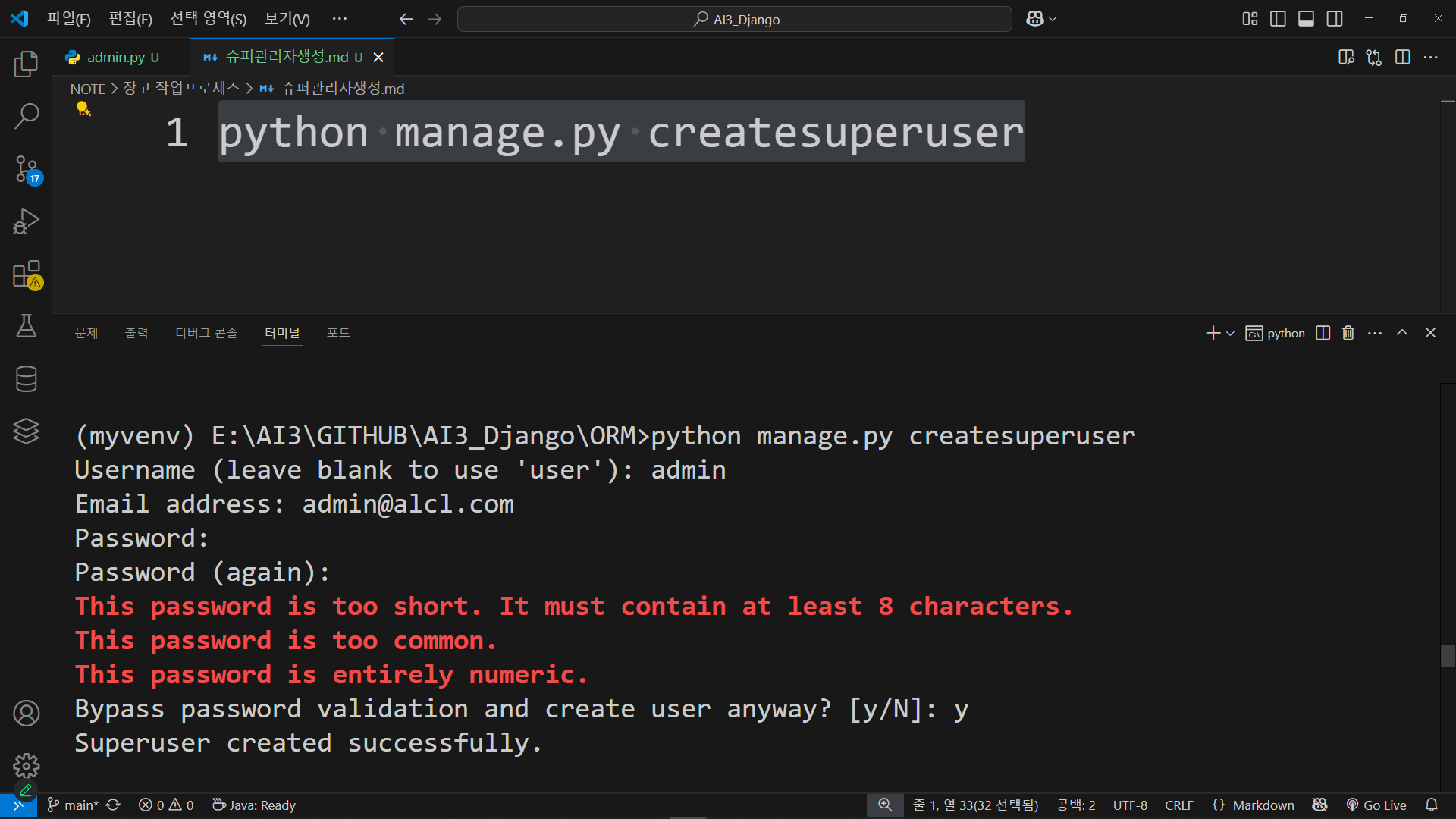Open changes compare icon in editor toolbar
This screenshot has height=819, width=1456.
(x=1374, y=58)
